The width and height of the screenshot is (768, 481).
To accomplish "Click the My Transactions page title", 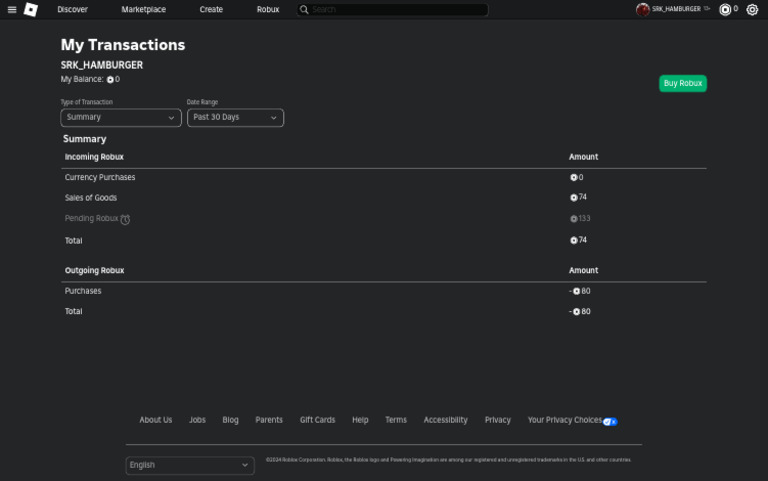I will coord(123,45).
